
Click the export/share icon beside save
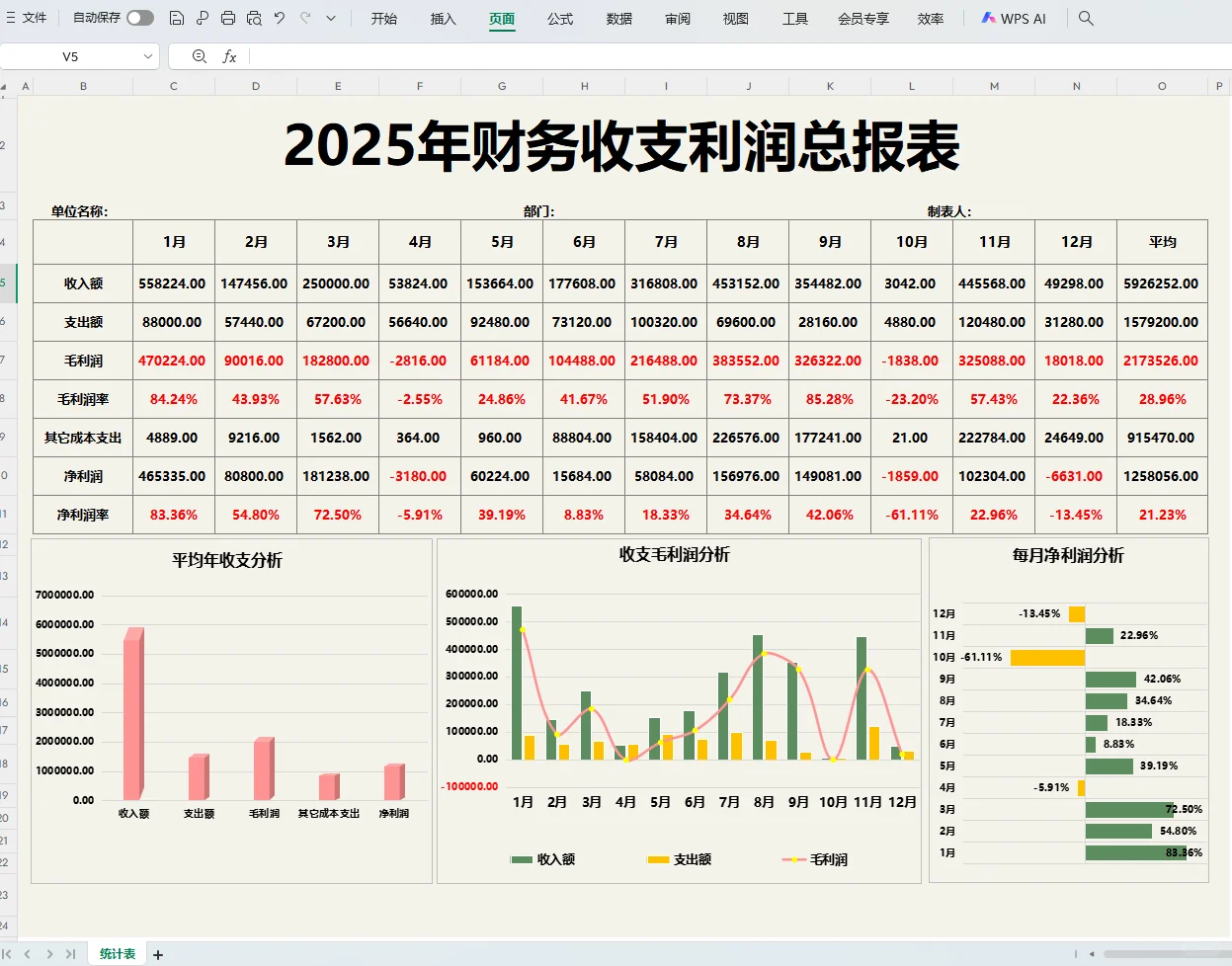[203, 18]
